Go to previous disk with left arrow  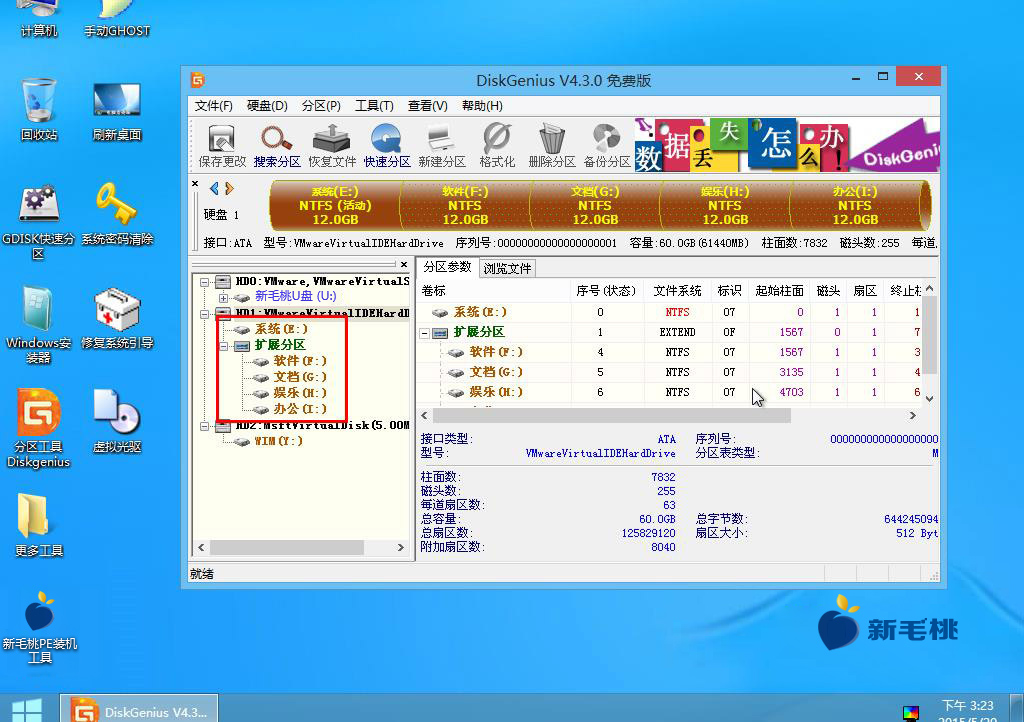tap(214, 189)
